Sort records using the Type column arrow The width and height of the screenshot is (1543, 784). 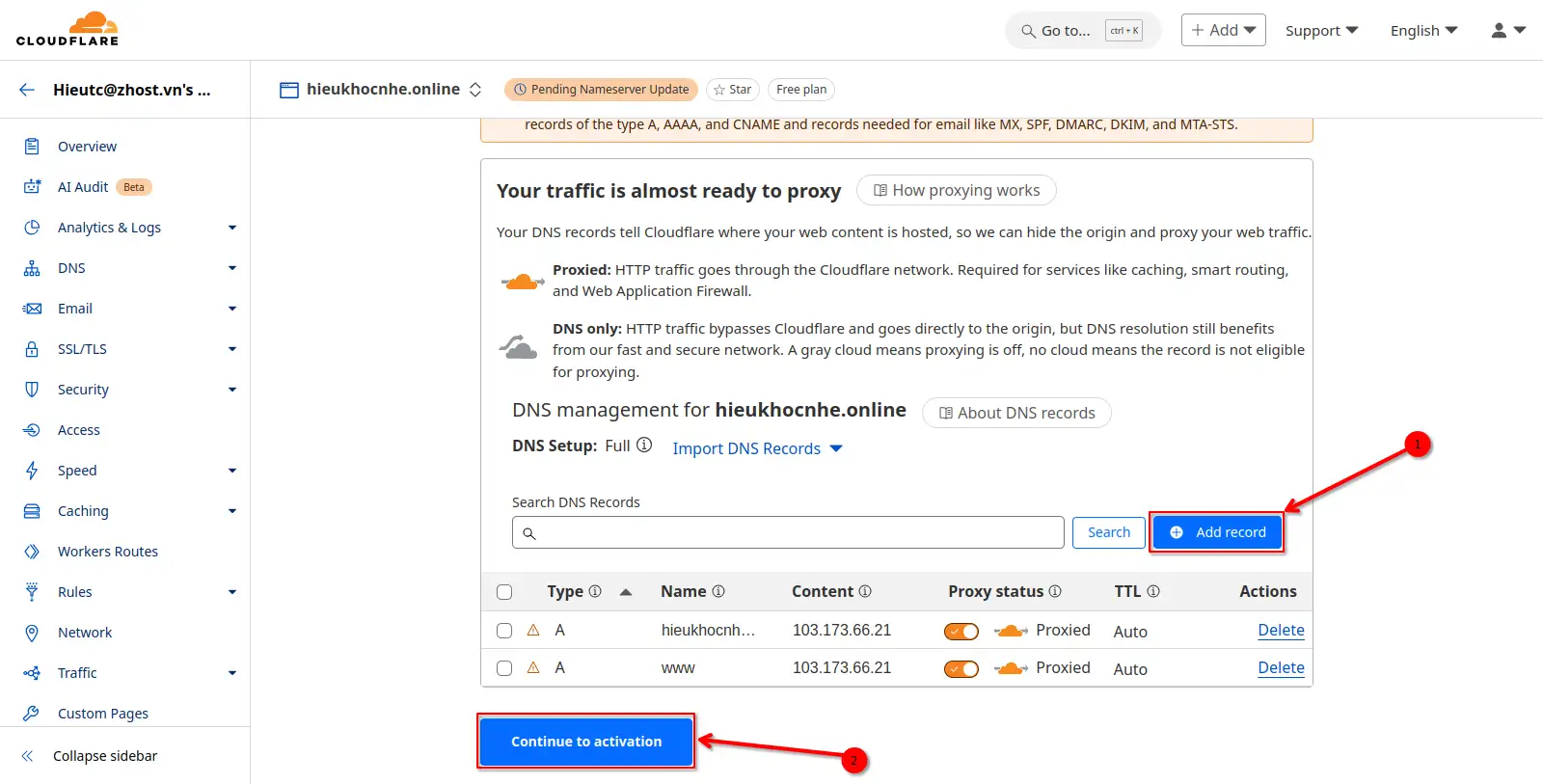(x=626, y=592)
